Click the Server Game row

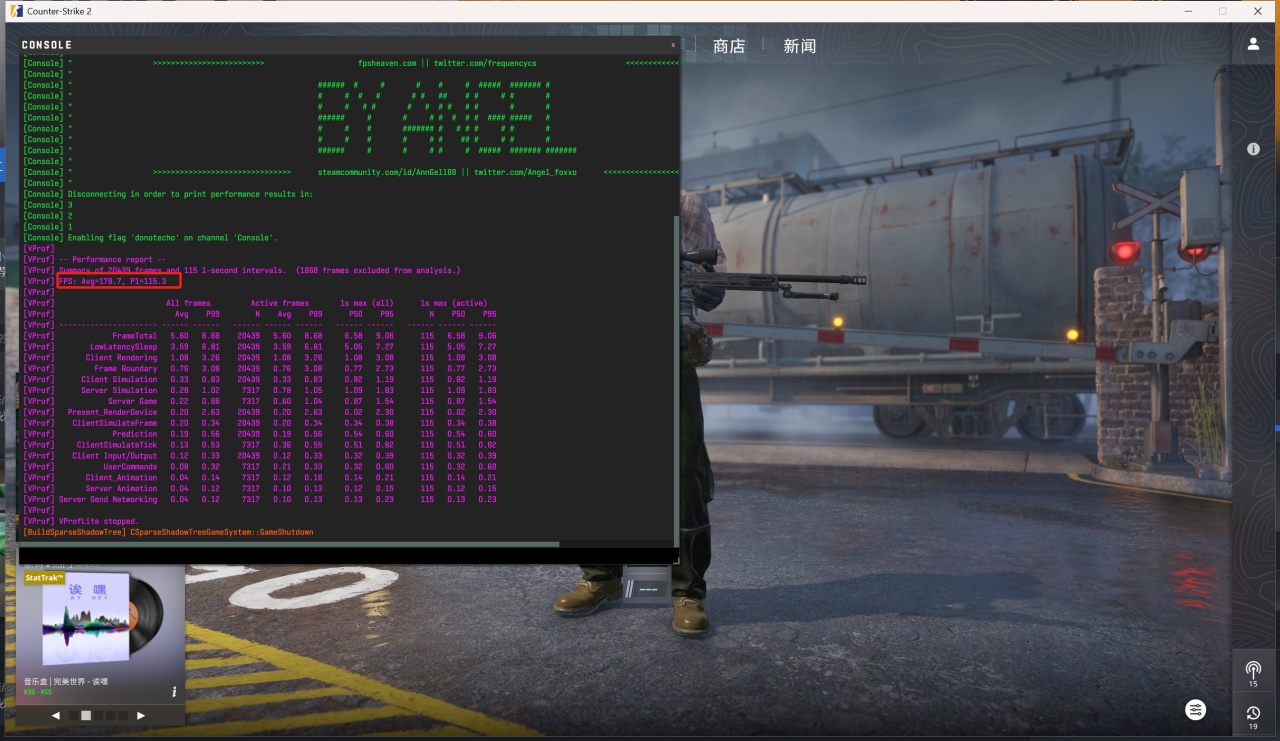tap(259, 401)
